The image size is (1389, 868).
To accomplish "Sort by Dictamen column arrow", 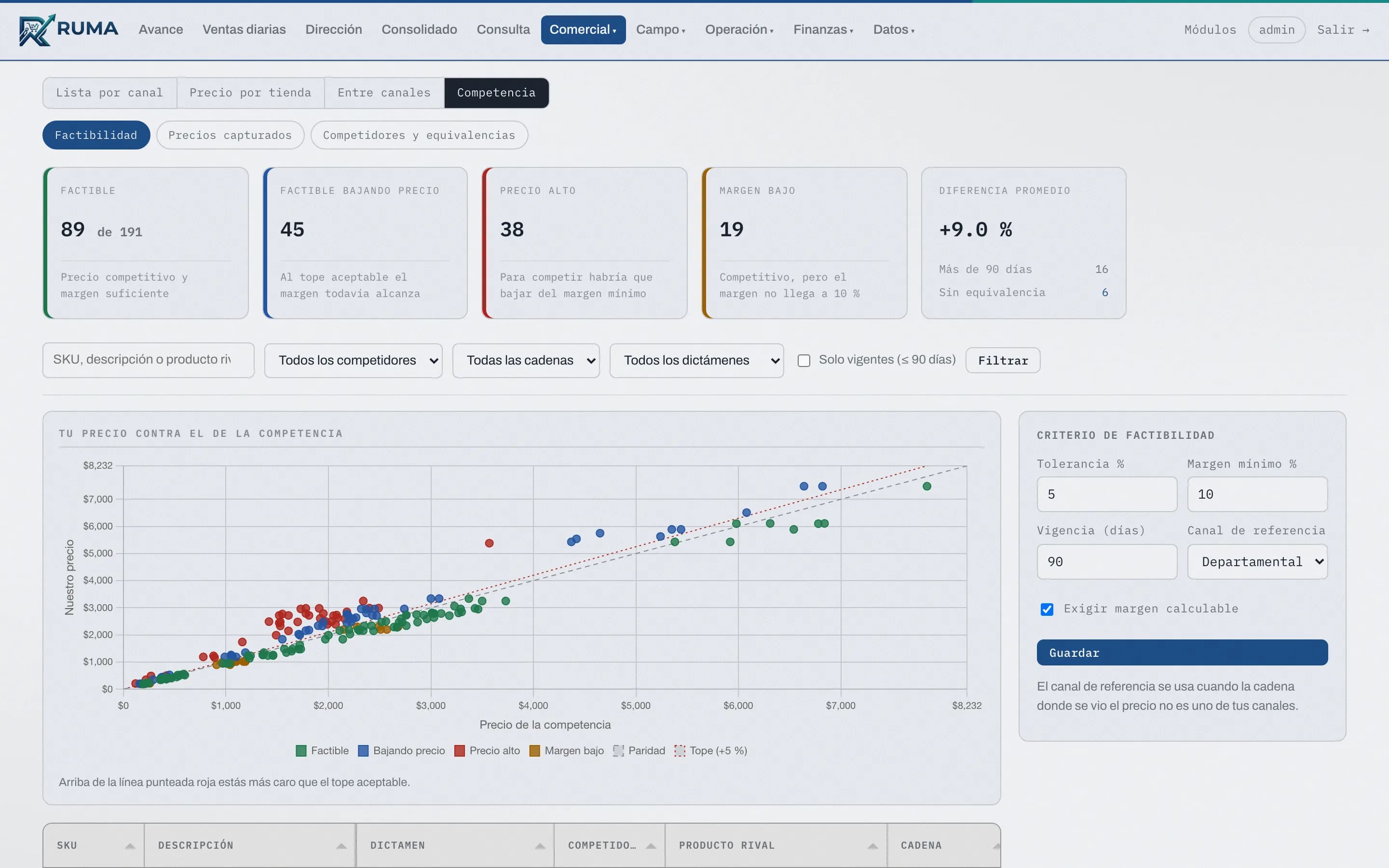I will 540,846.
